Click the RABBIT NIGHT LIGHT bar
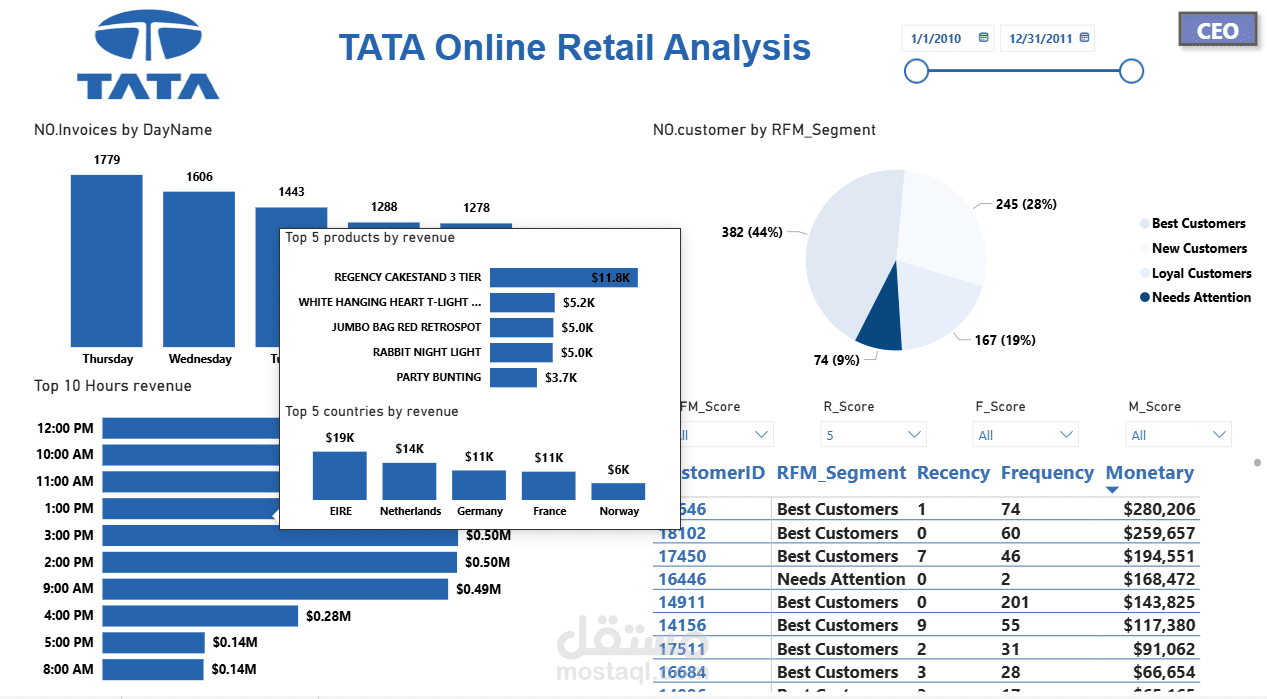 [521, 352]
